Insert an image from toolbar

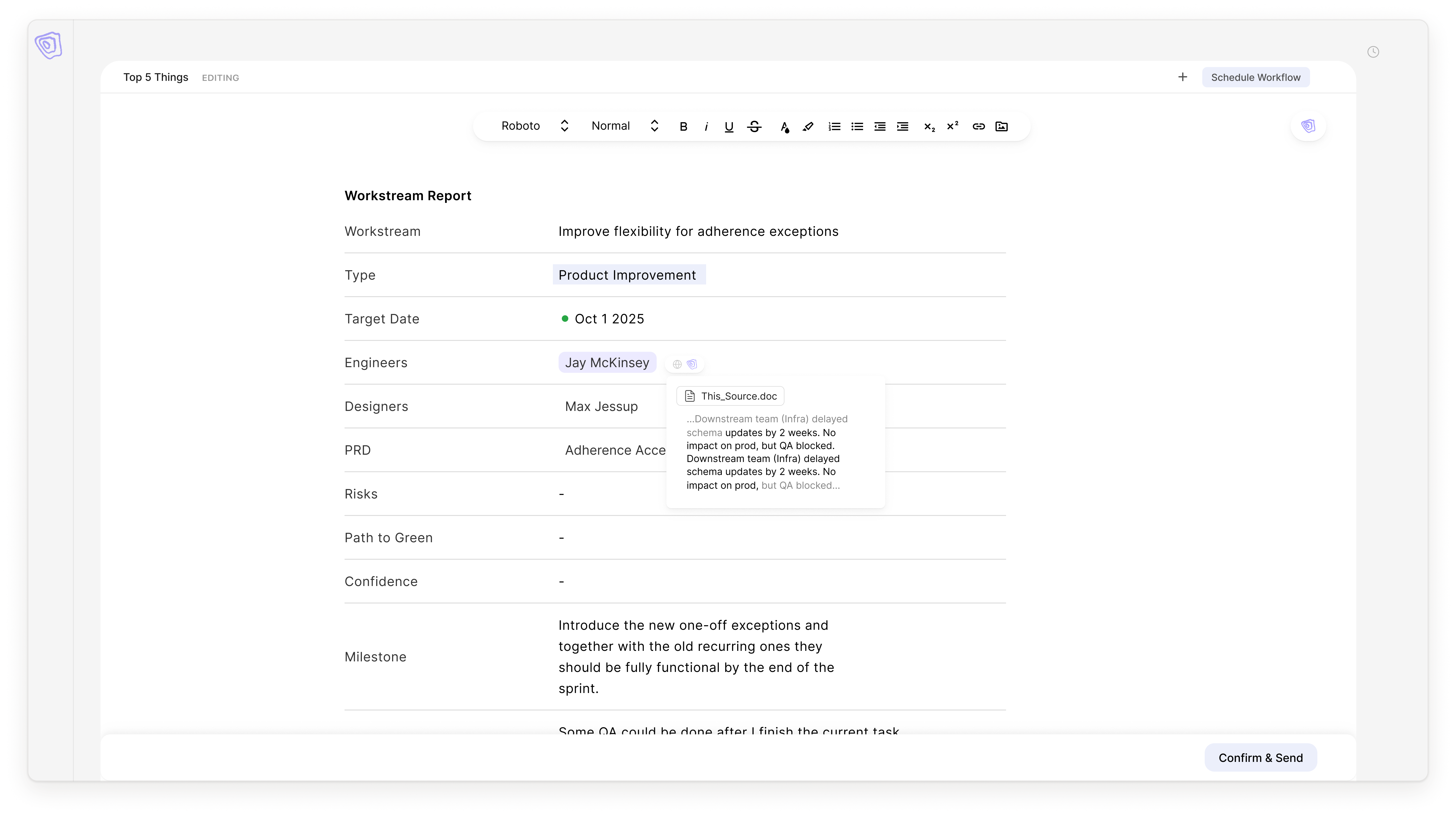click(x=1001, y=126)
